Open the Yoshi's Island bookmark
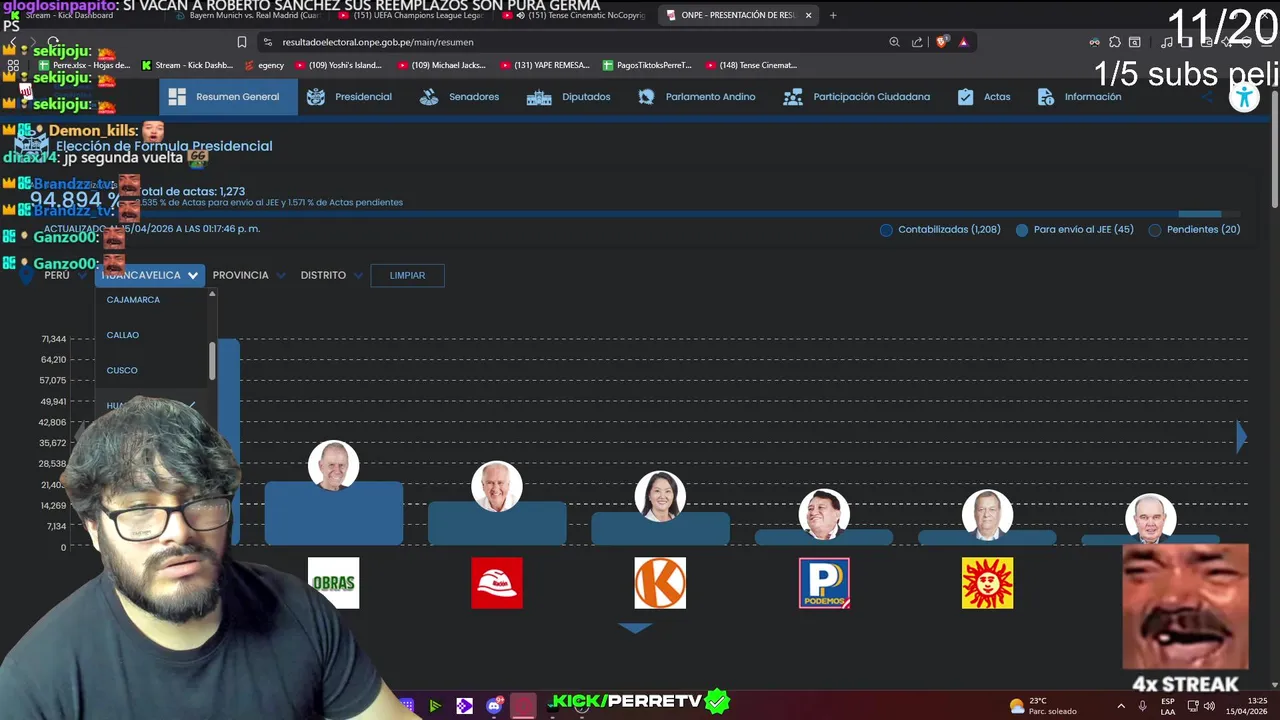Image resolution: width=1280 pixels, height=720 pixels. (339, 65)
